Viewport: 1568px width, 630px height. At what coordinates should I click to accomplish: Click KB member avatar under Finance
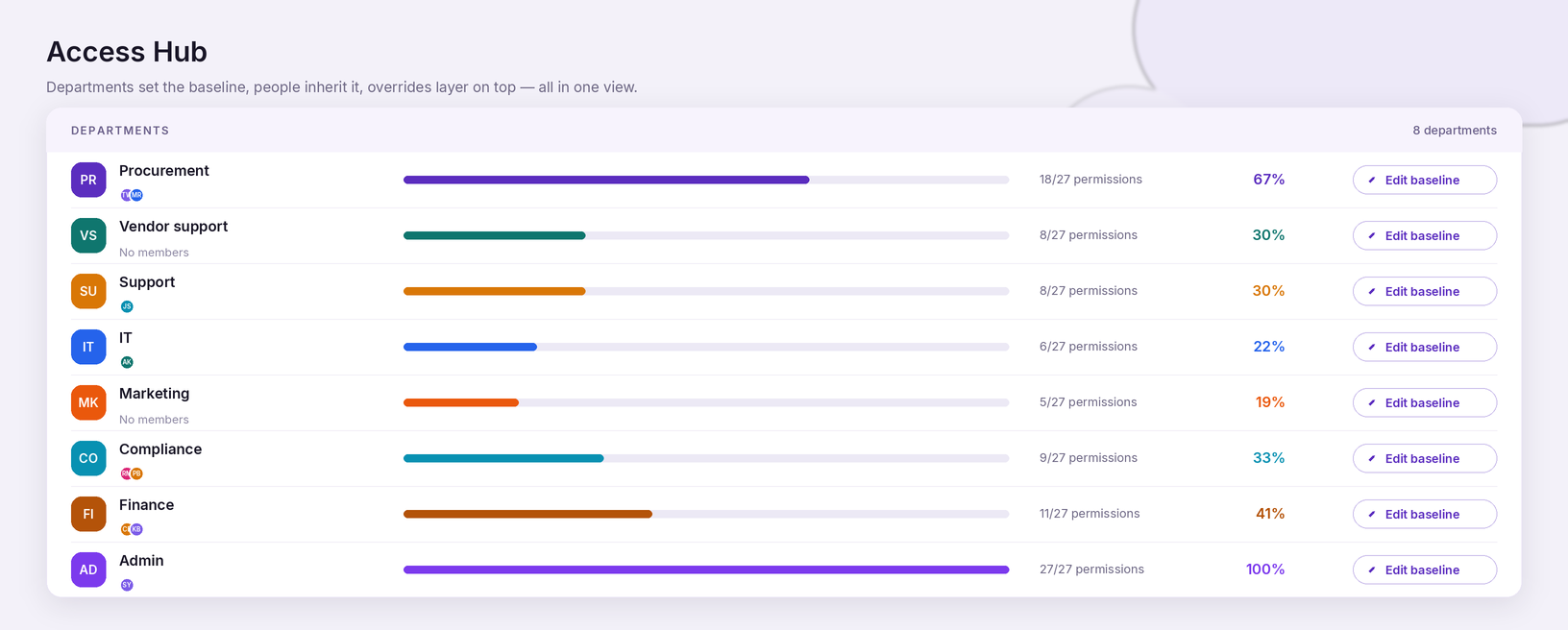(x=136, y=529)
